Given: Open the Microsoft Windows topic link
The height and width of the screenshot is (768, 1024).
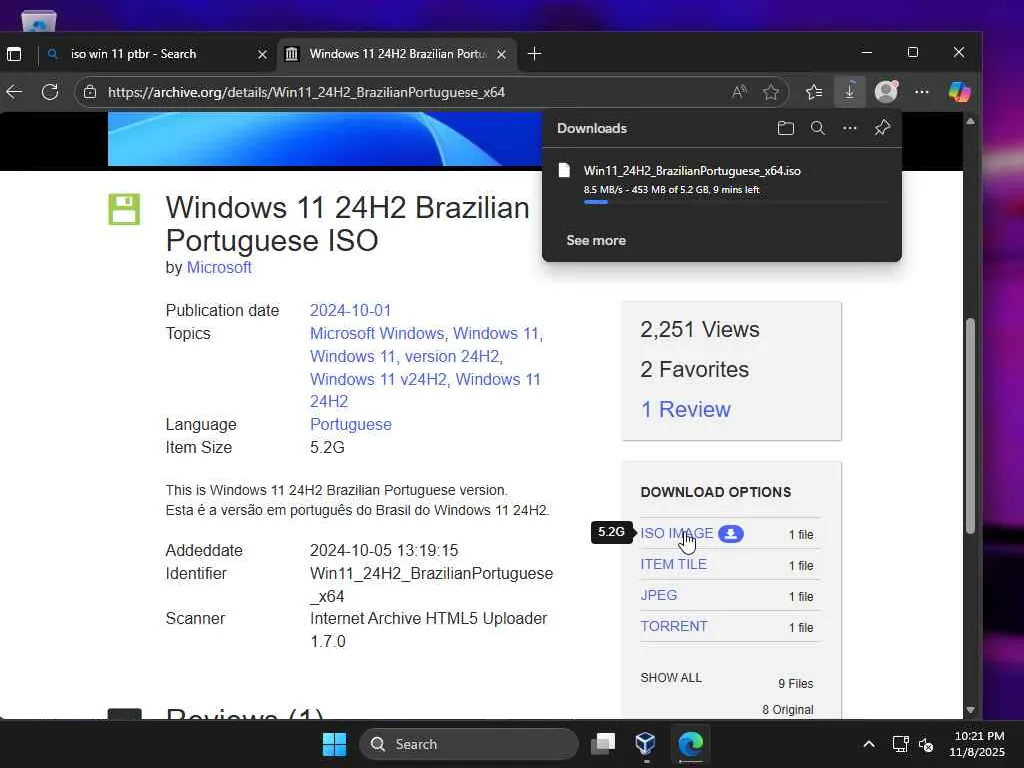Looking at the screenshot, I should pos(377,333).
